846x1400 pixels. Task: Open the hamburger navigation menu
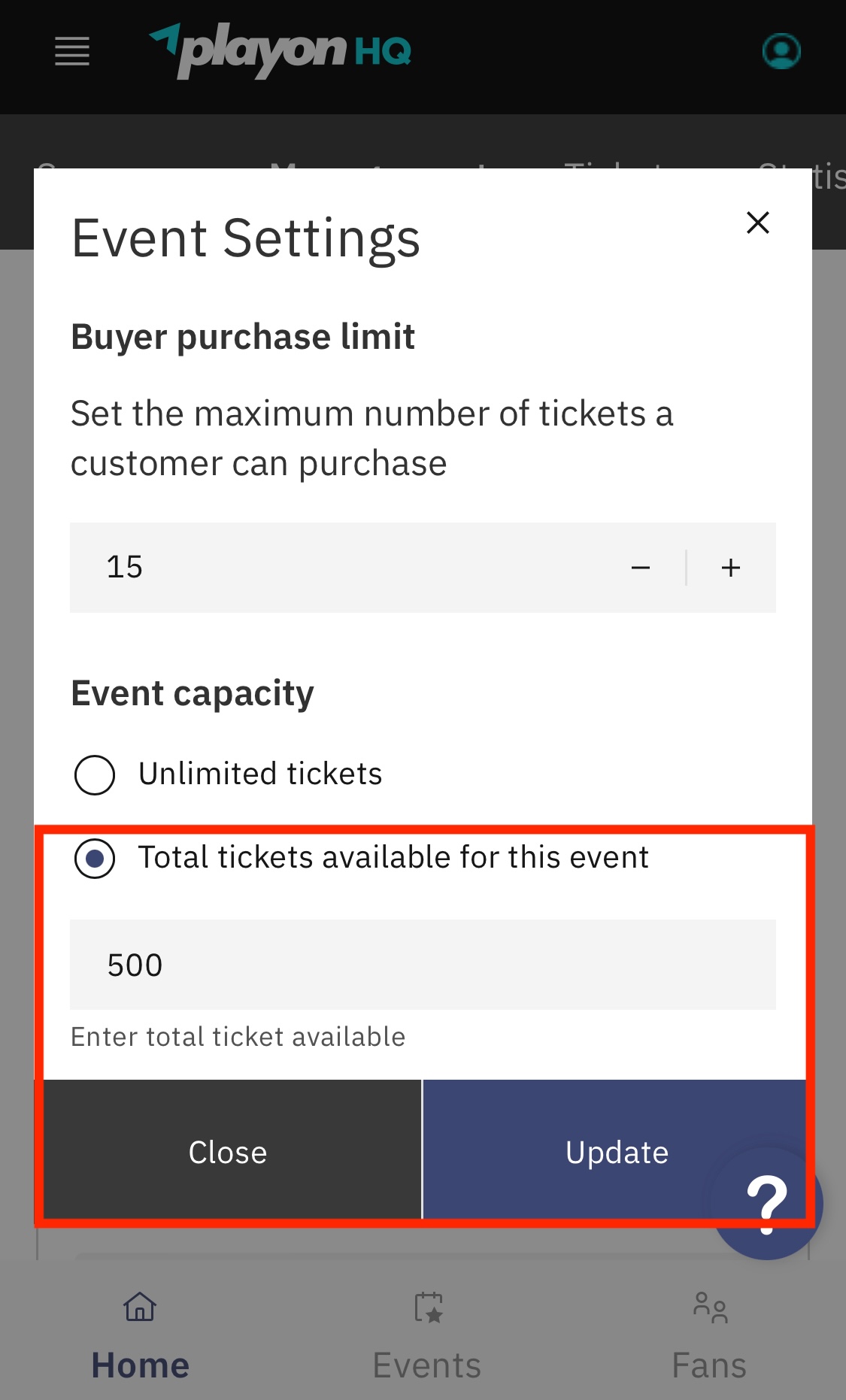click(x=71, y=51)
